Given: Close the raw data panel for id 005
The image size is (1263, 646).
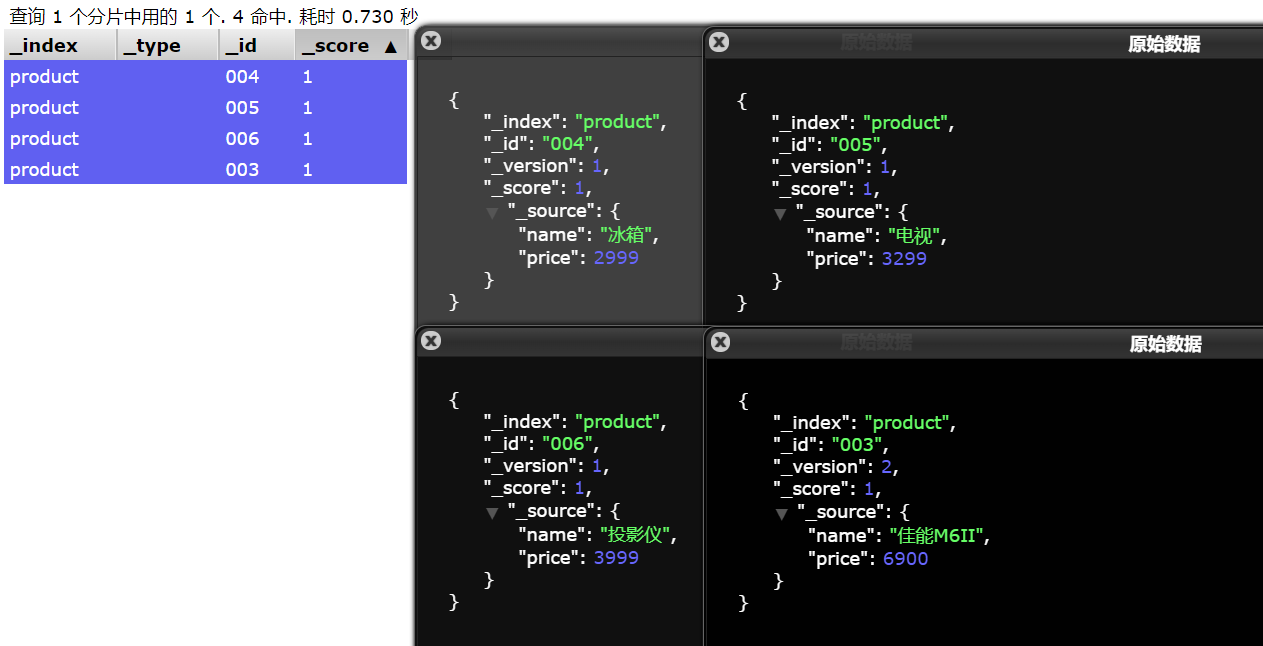Looking at the screenshot, I should 719,42.
